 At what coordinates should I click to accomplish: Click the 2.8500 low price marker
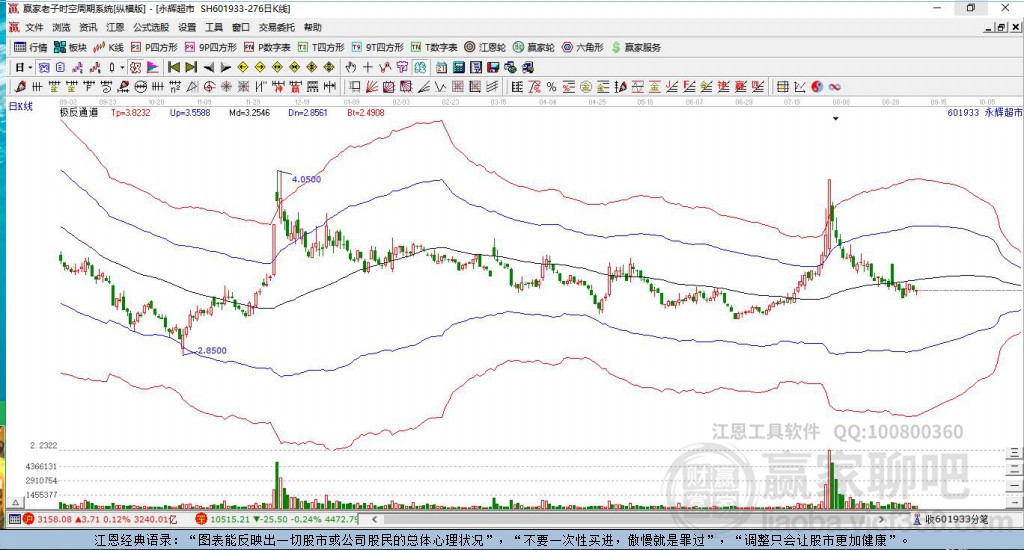[x=212, y=350]
